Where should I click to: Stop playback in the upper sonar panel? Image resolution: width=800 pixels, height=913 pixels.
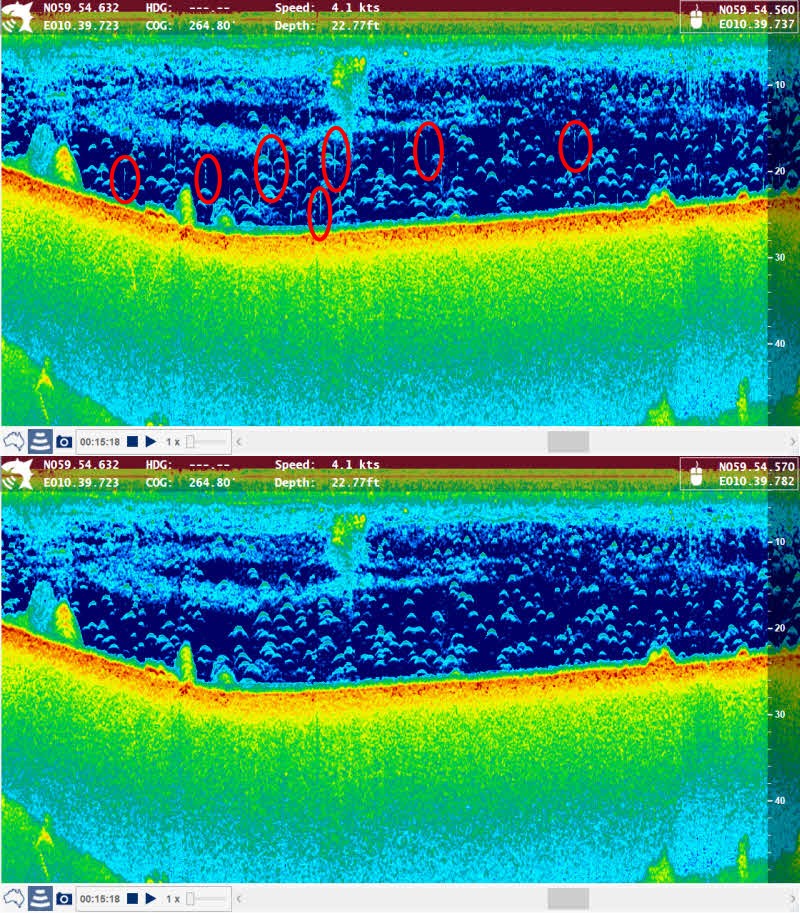[132, 441]
